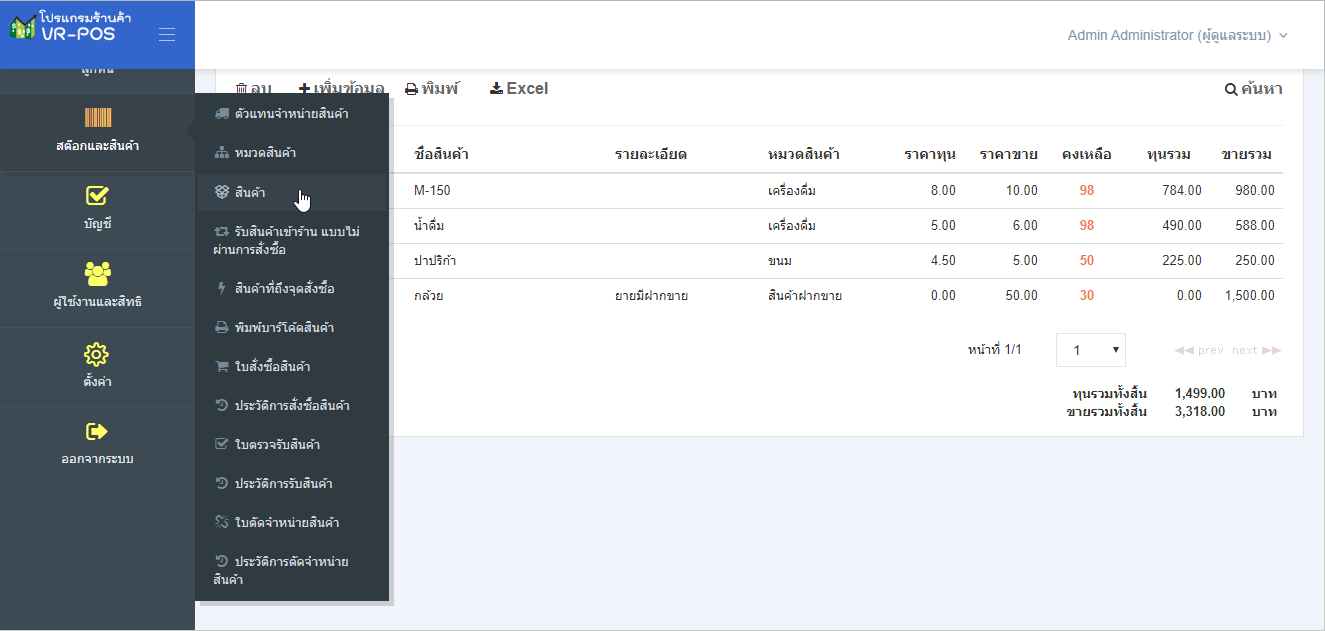
Task: Click the ปาปริก้า product name cell
Action: point(435,260)
